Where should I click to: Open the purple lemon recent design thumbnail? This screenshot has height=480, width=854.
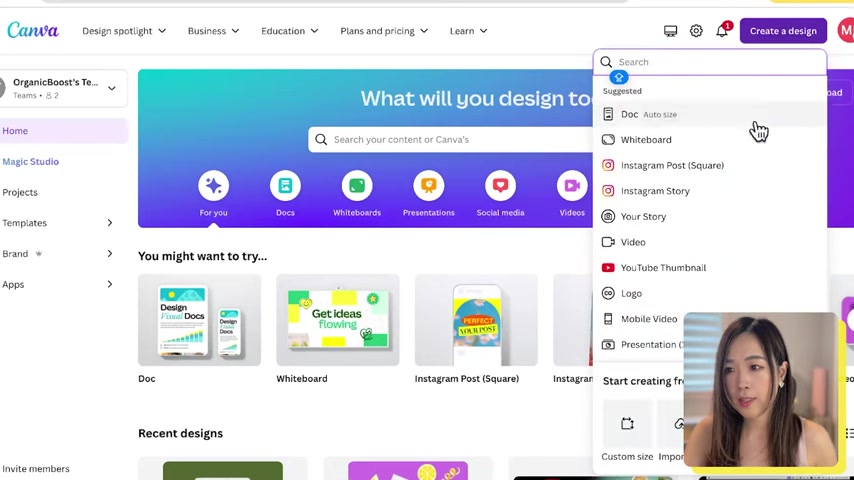coord(408,470)
